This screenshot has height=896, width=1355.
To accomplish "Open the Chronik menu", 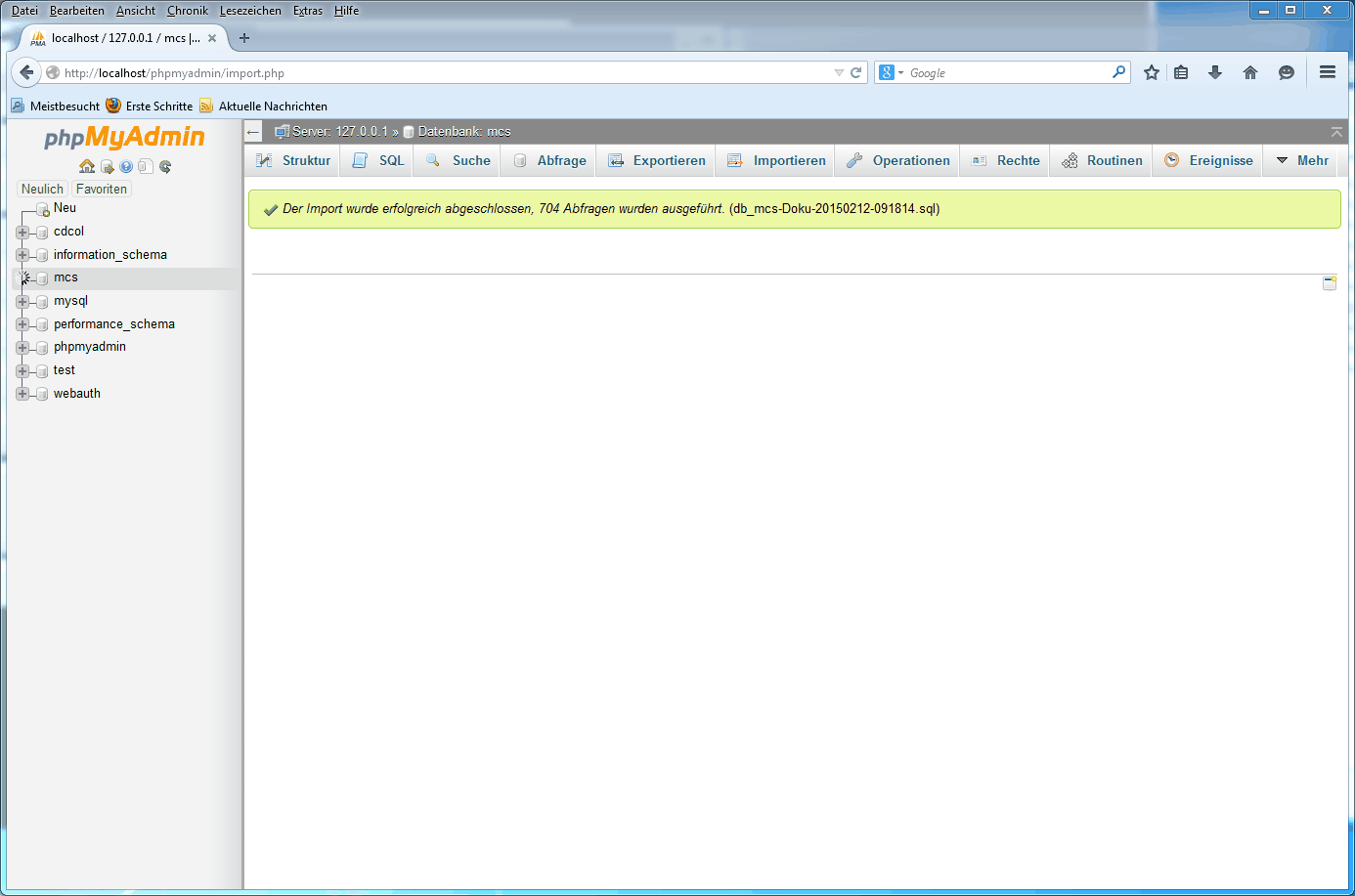I will click(187, 11).
